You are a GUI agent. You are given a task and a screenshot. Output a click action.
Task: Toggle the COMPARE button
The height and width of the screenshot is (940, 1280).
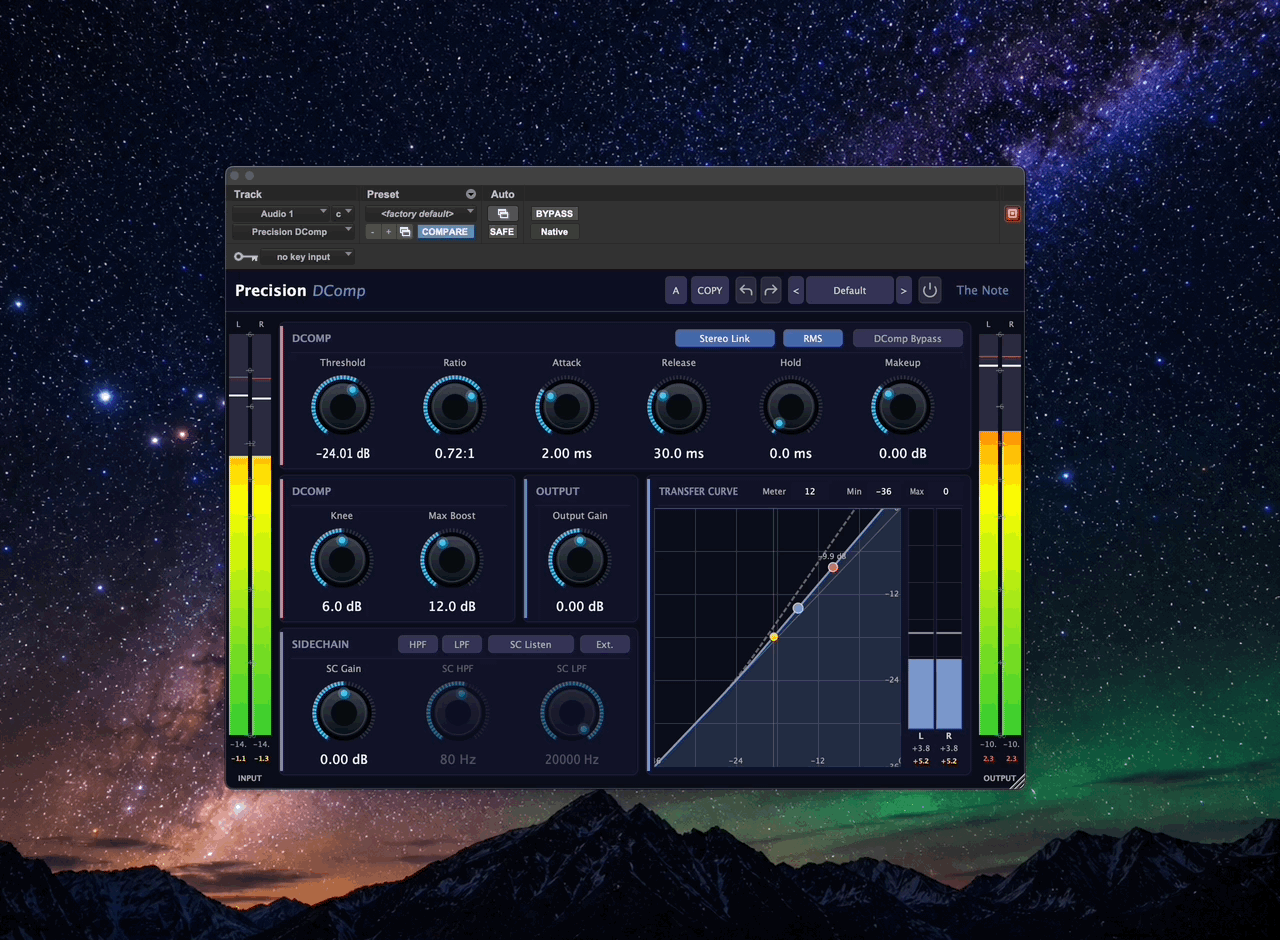(x=445, y=232)
